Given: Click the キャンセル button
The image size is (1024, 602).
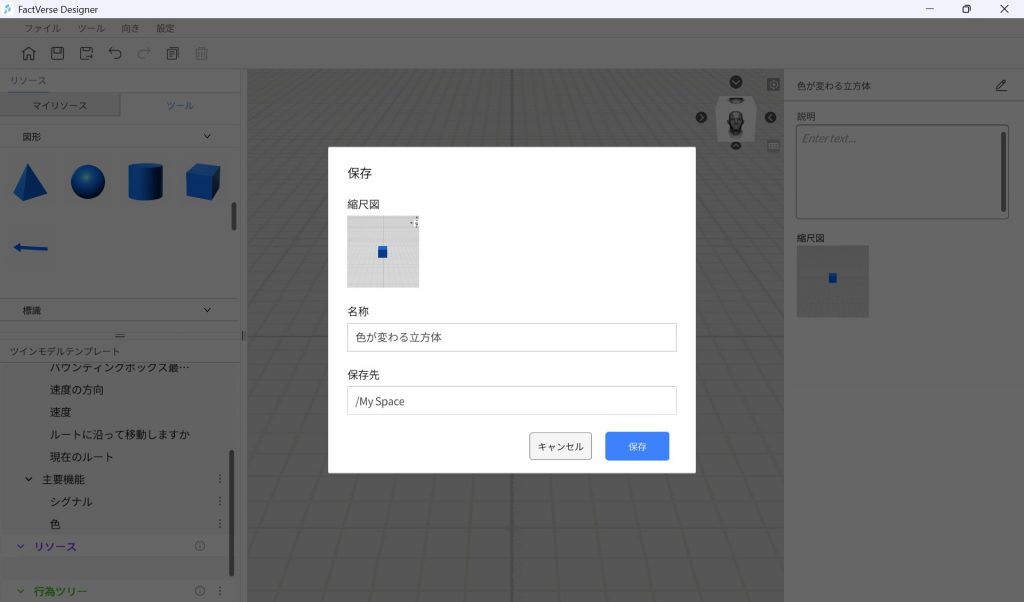Looking at the screenshot, I should click(x=560, y=446).
